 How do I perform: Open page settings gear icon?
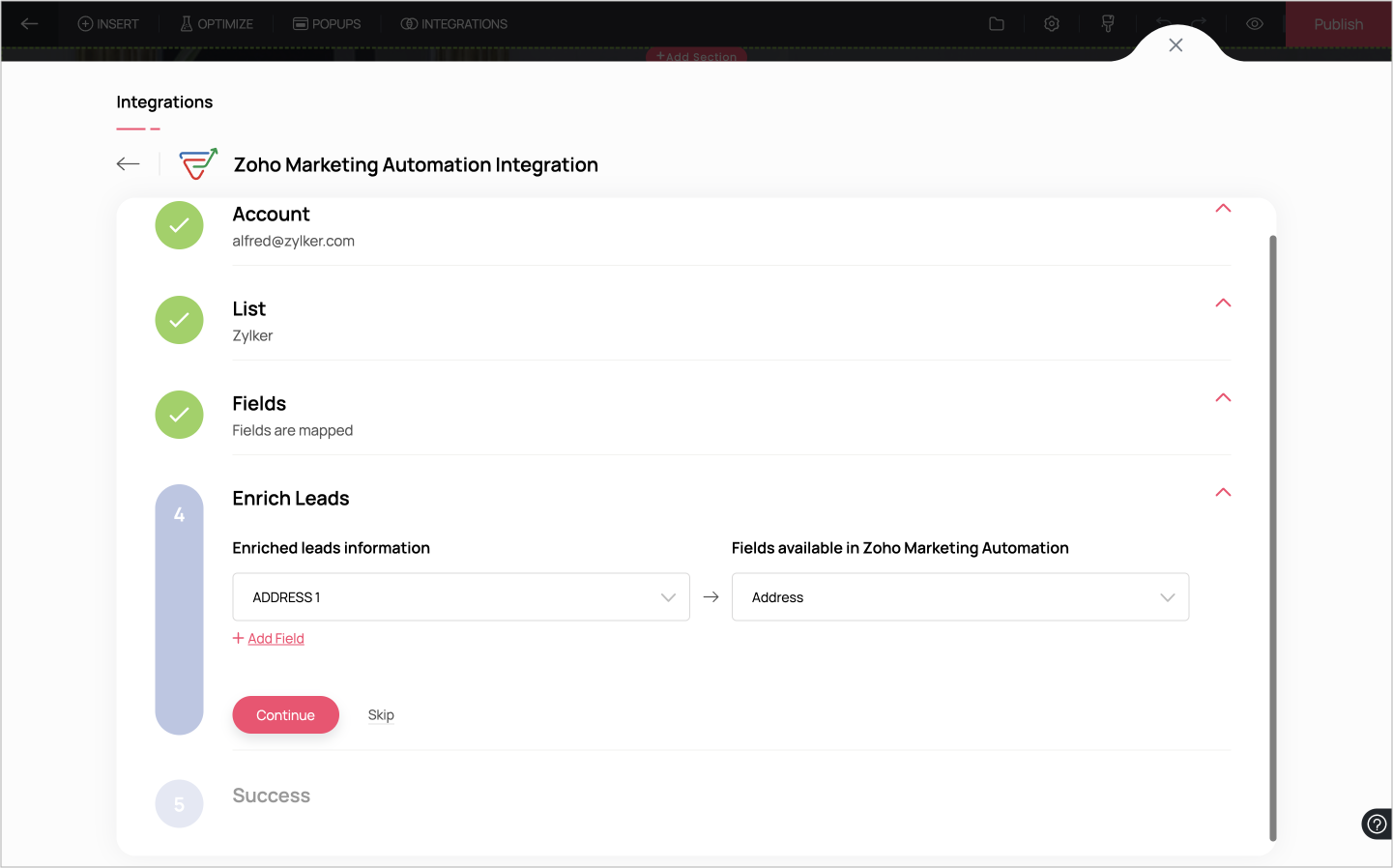(1052, 24)
